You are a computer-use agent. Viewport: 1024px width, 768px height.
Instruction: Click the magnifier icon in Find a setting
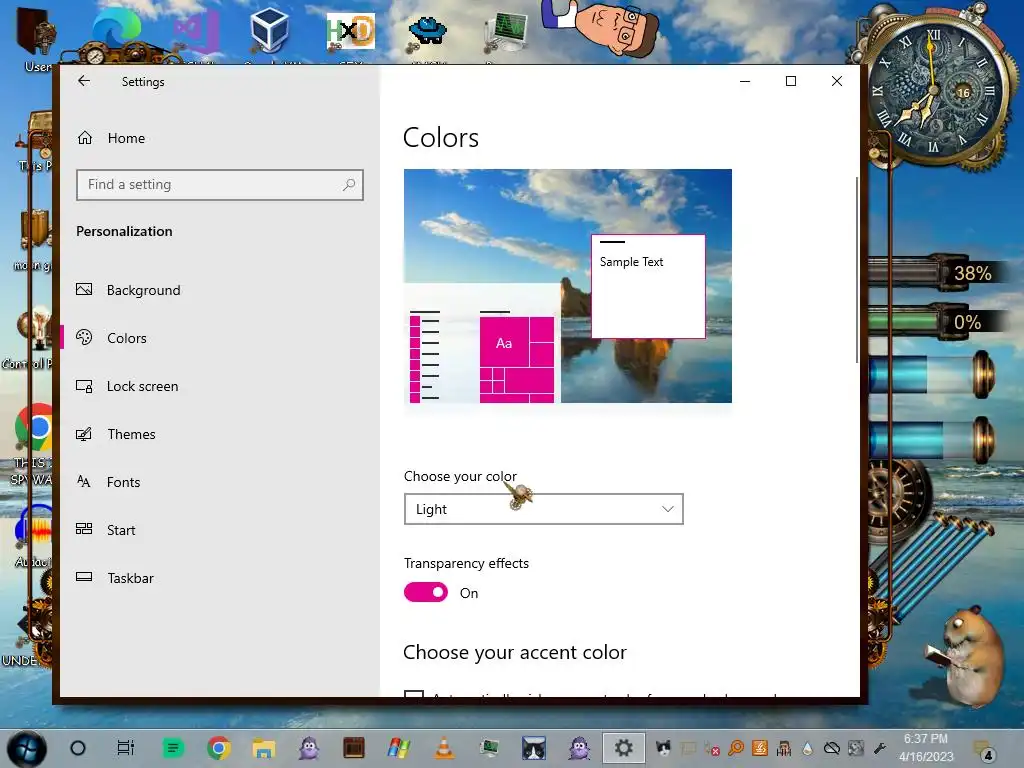pos(349,185)
